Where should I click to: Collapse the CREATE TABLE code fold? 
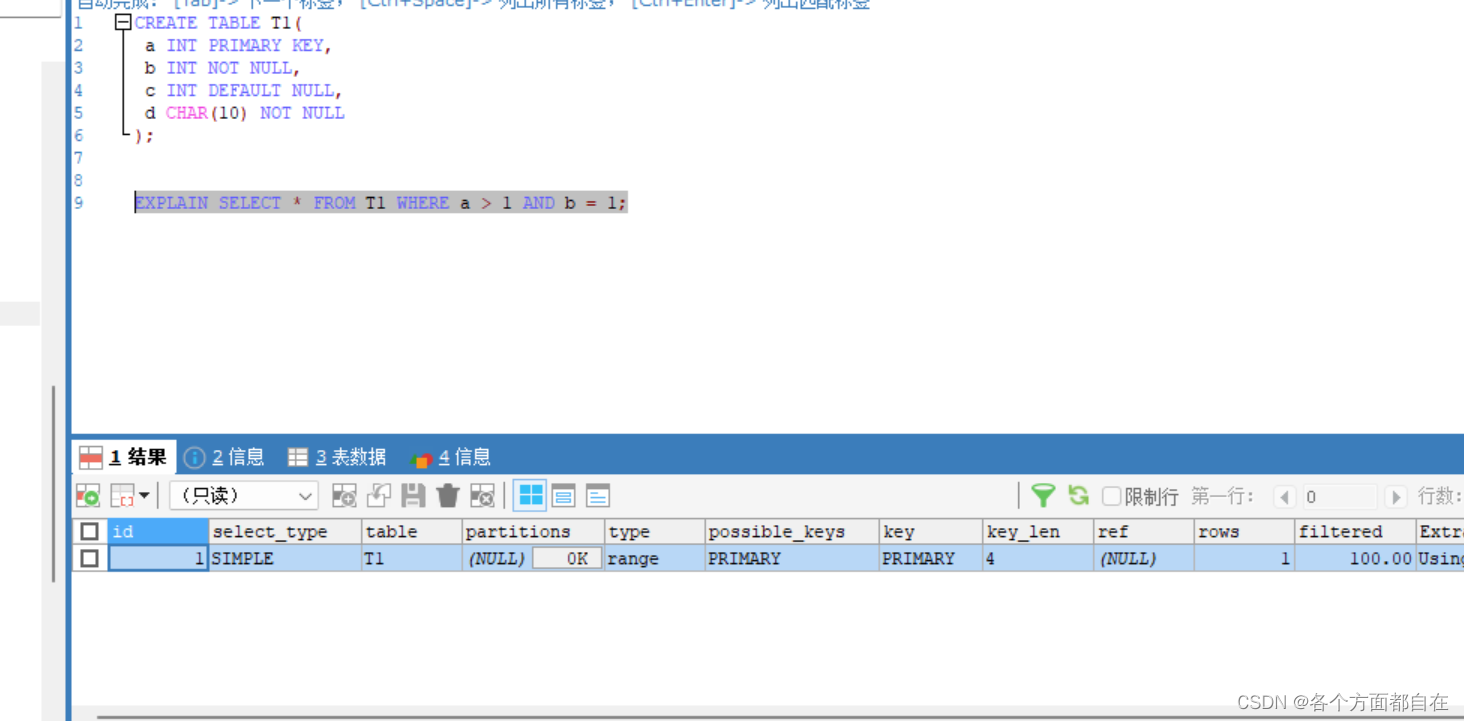123,22
